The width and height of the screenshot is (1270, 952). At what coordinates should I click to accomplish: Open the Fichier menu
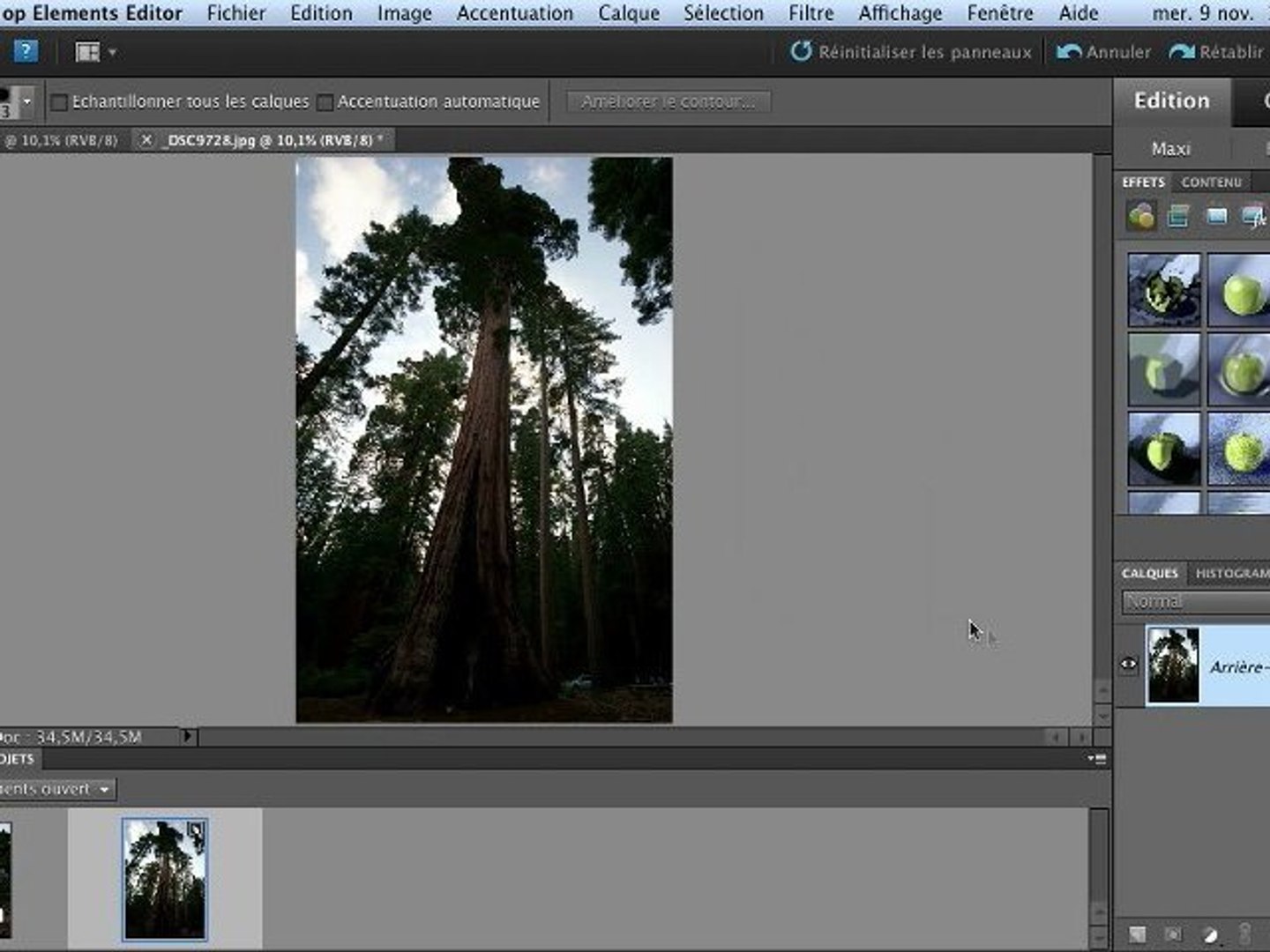point(236,13)
